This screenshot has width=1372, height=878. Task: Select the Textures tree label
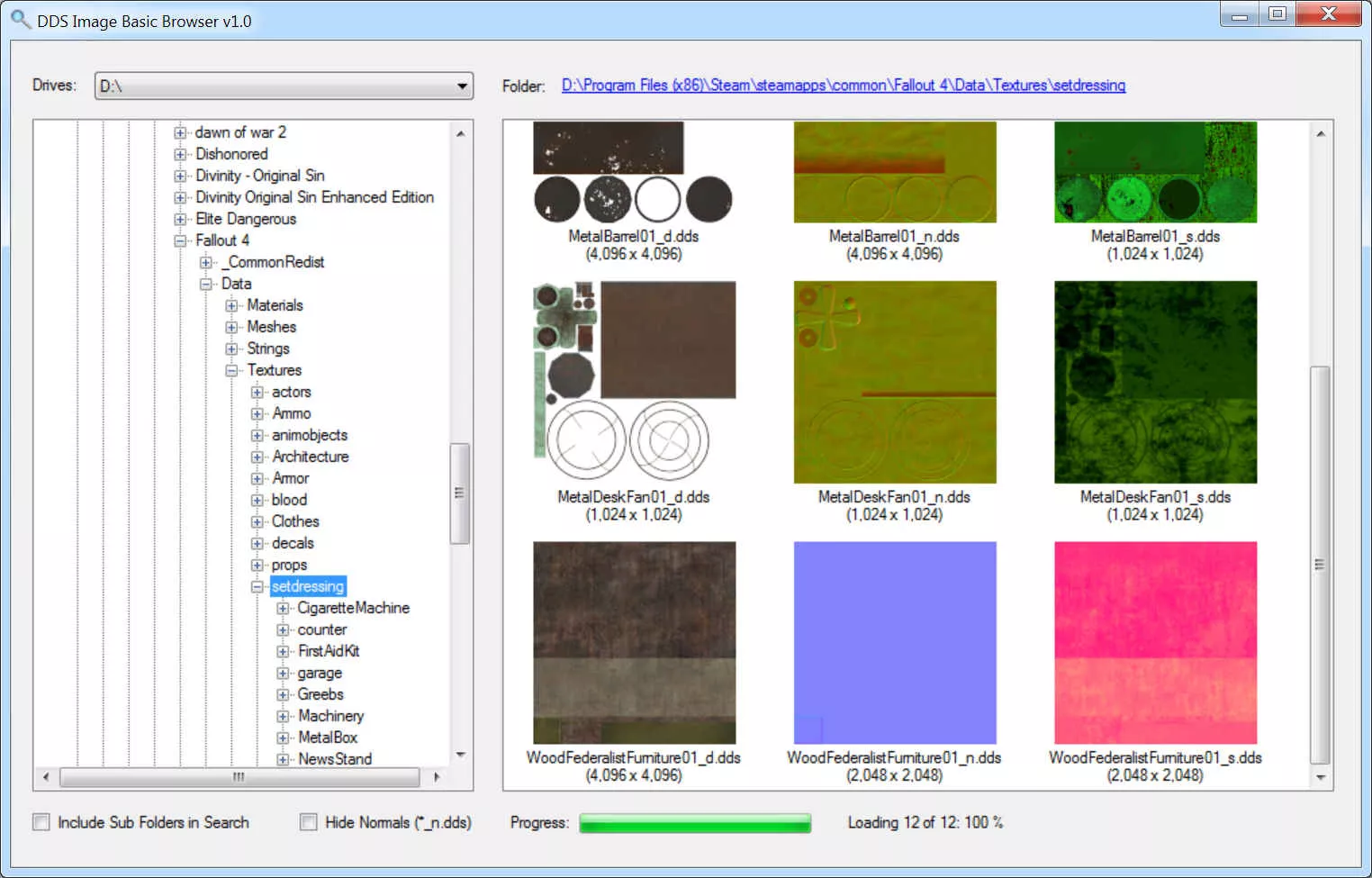[x=275, y=370]
